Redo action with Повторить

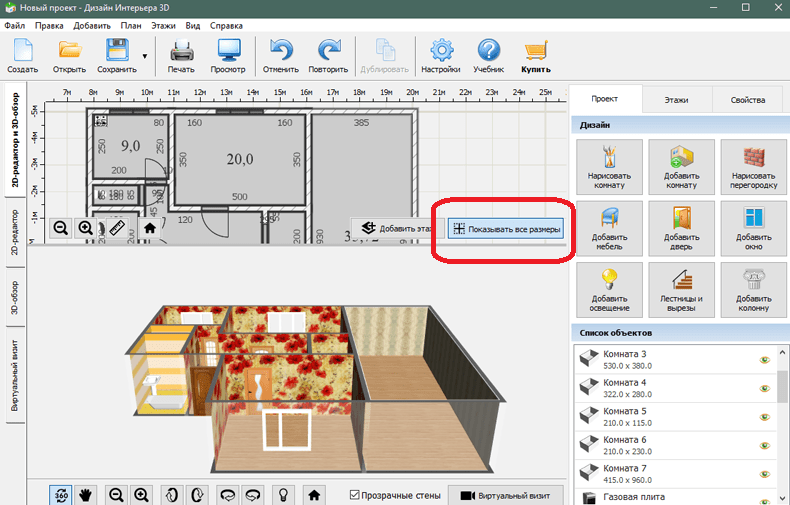[328, 55]
